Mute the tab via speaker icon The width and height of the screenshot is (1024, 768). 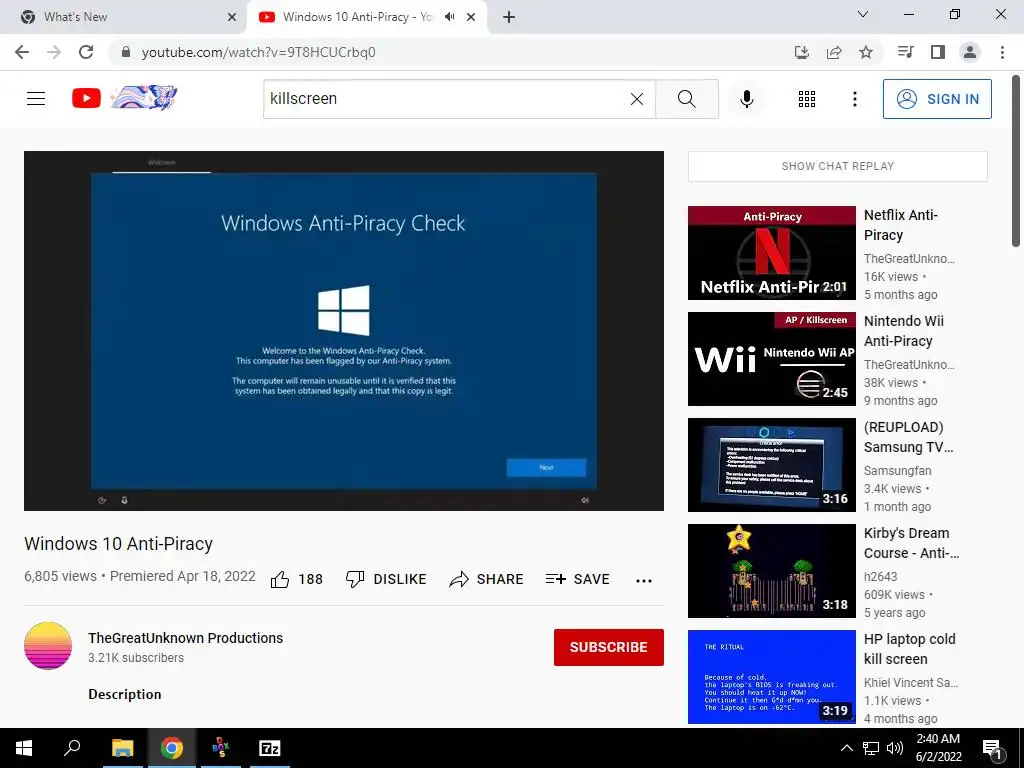[x=449, y=17]
